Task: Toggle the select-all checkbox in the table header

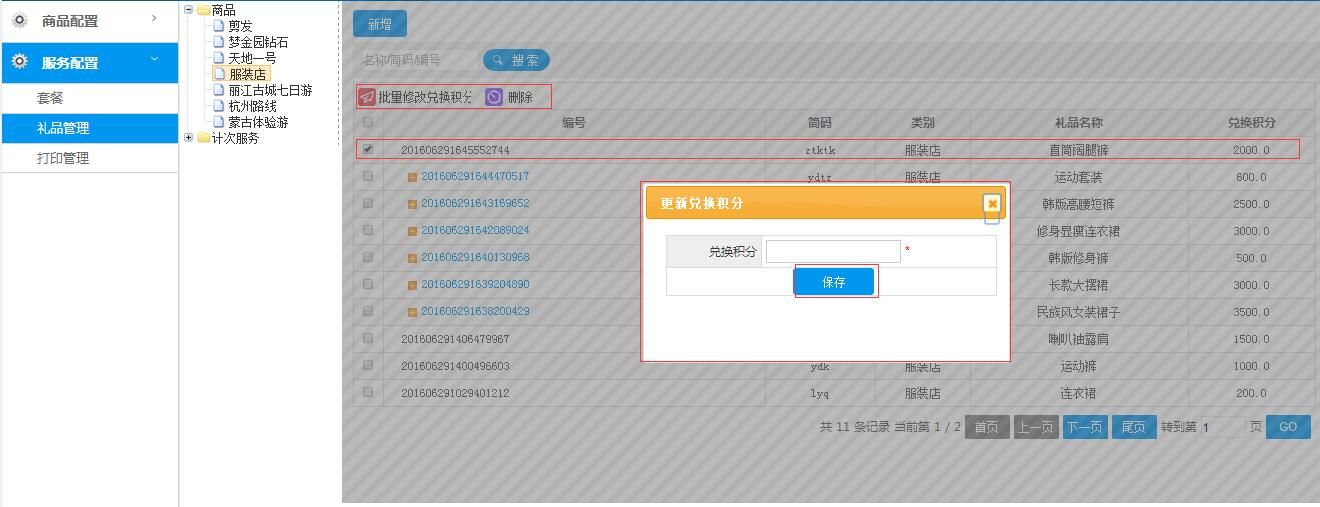Action: click(368, 122)
